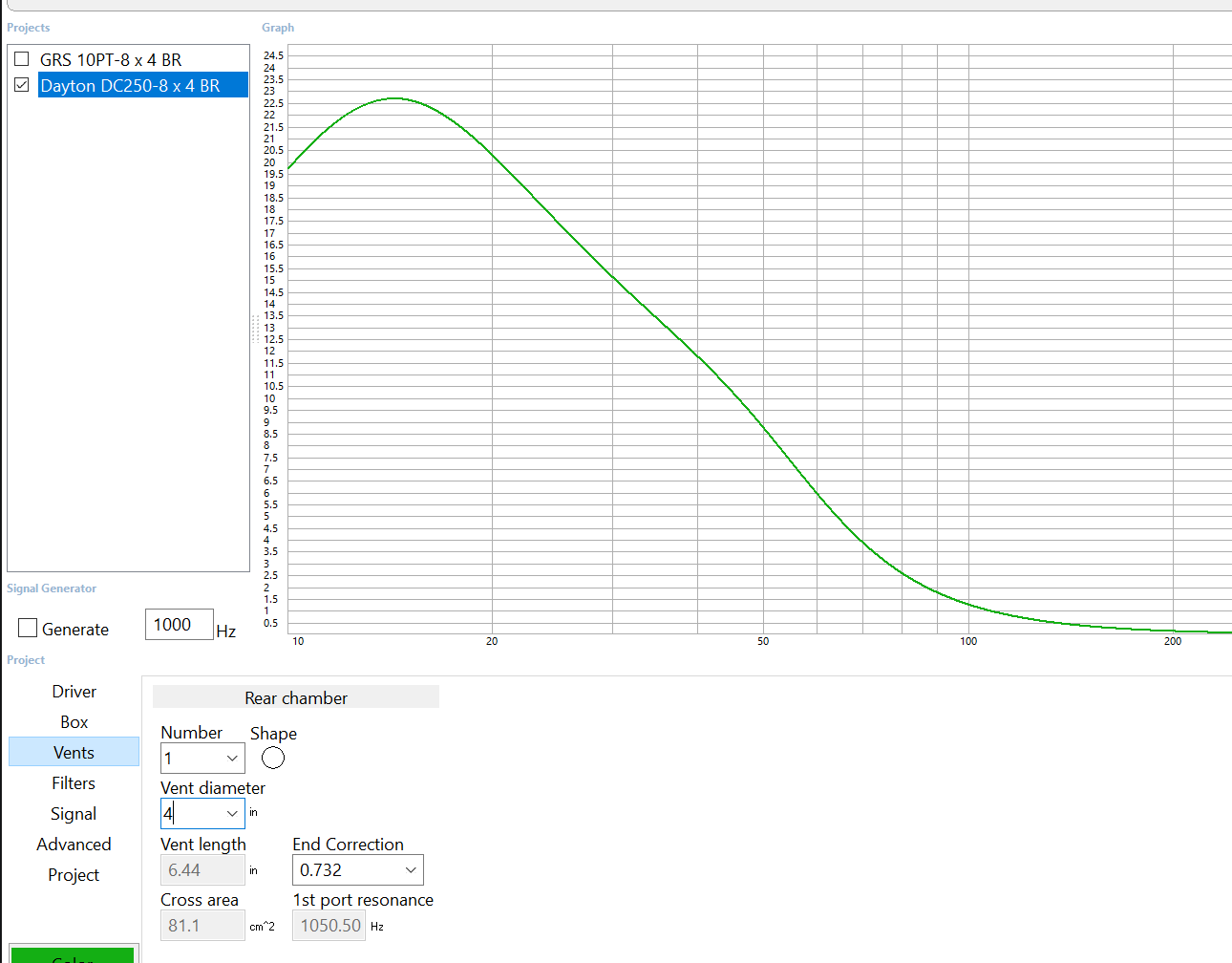Click the green Color button
The image size is (1232, 963).
click(73, 954)
